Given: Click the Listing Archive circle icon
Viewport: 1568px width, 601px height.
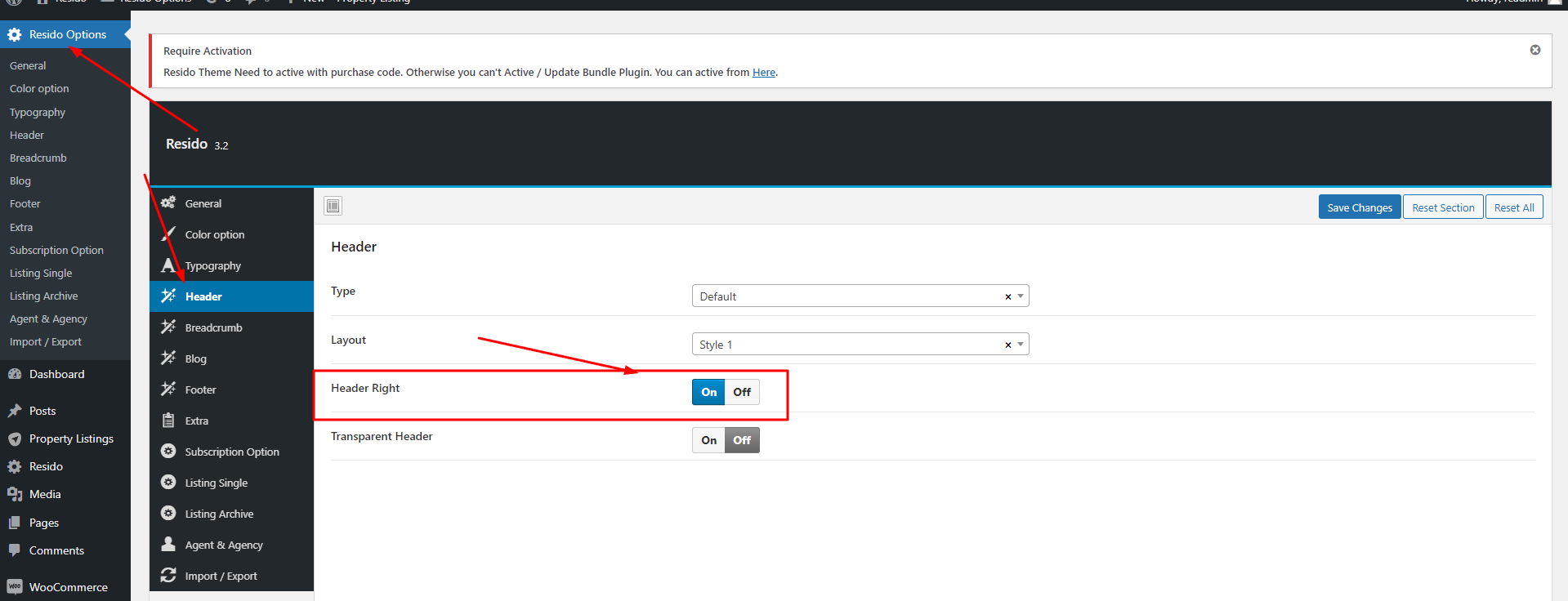Looking at the screenshot, I should coord(168,513).
